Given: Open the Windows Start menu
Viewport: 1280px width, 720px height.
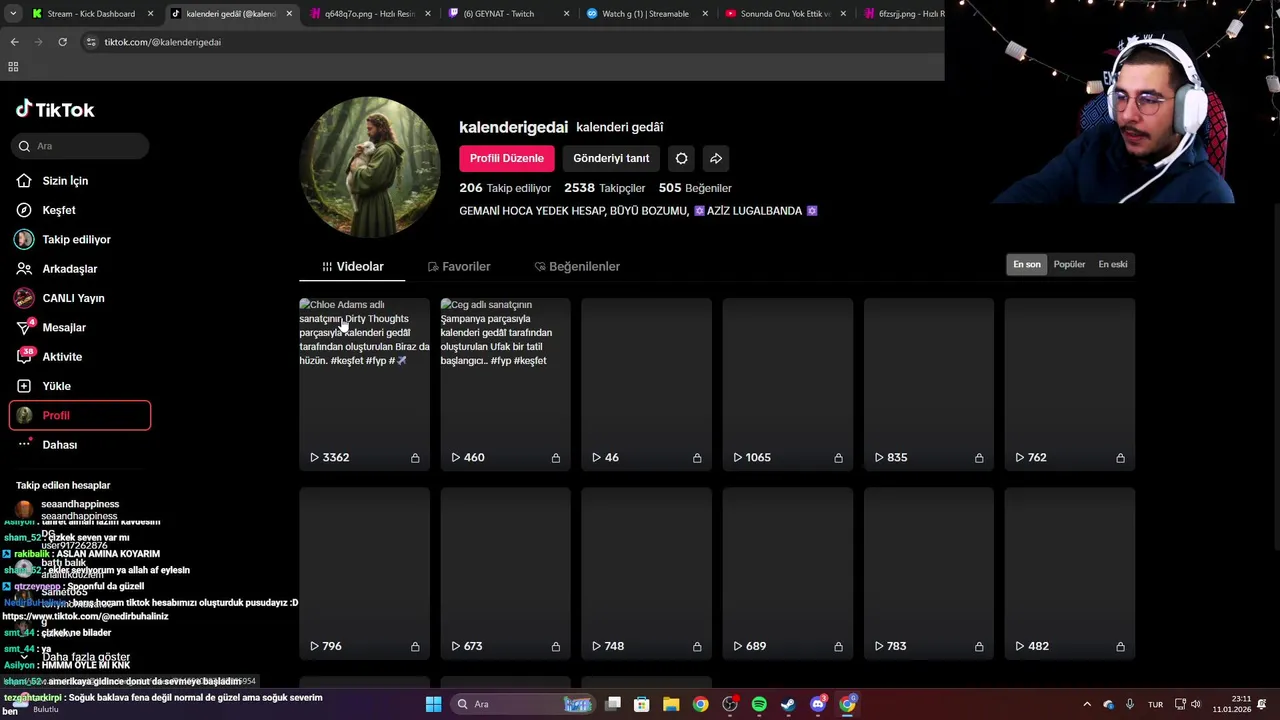Looking at the screenshot, I should (433, 704).
